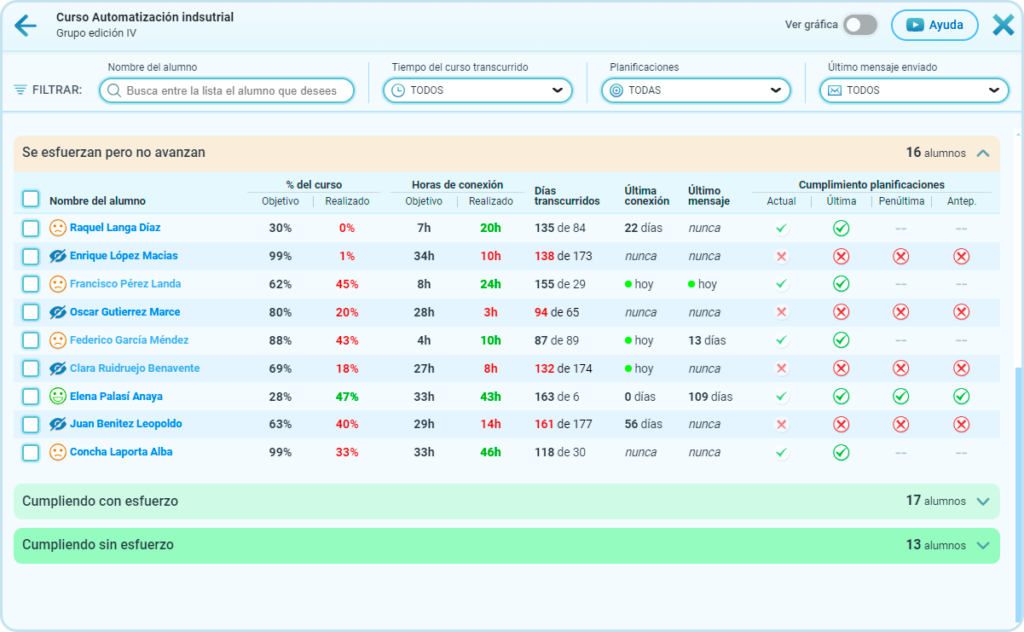Click the back arrow icon
Viewport: 1024px width, 632px height.
tap(25, 26)
